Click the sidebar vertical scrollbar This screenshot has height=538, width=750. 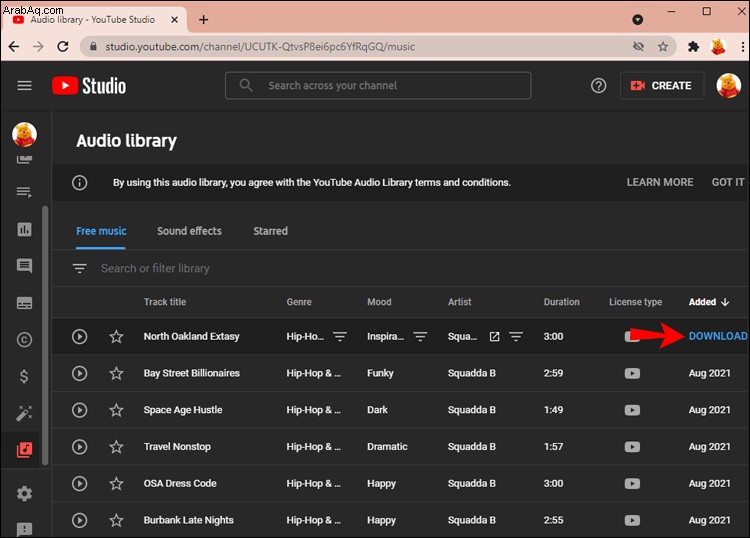pyautogui.click(x=45, y=335)
